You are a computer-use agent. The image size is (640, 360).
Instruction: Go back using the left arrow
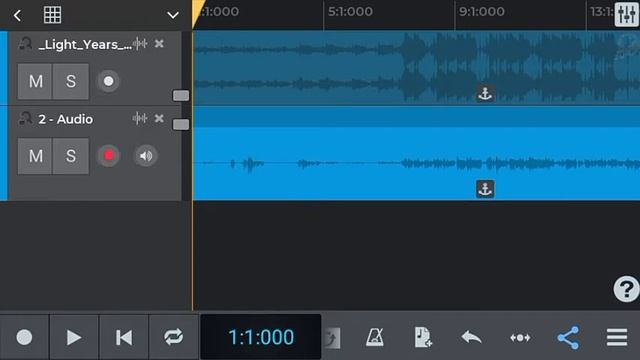pos(17,16)
